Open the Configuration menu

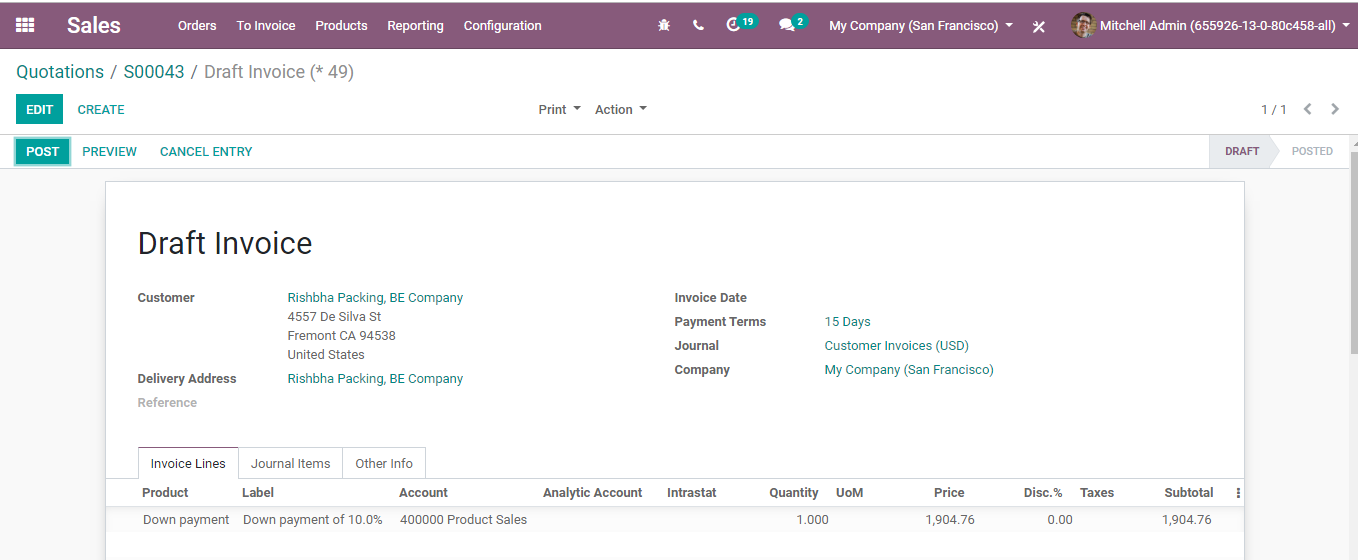(503, 25)
